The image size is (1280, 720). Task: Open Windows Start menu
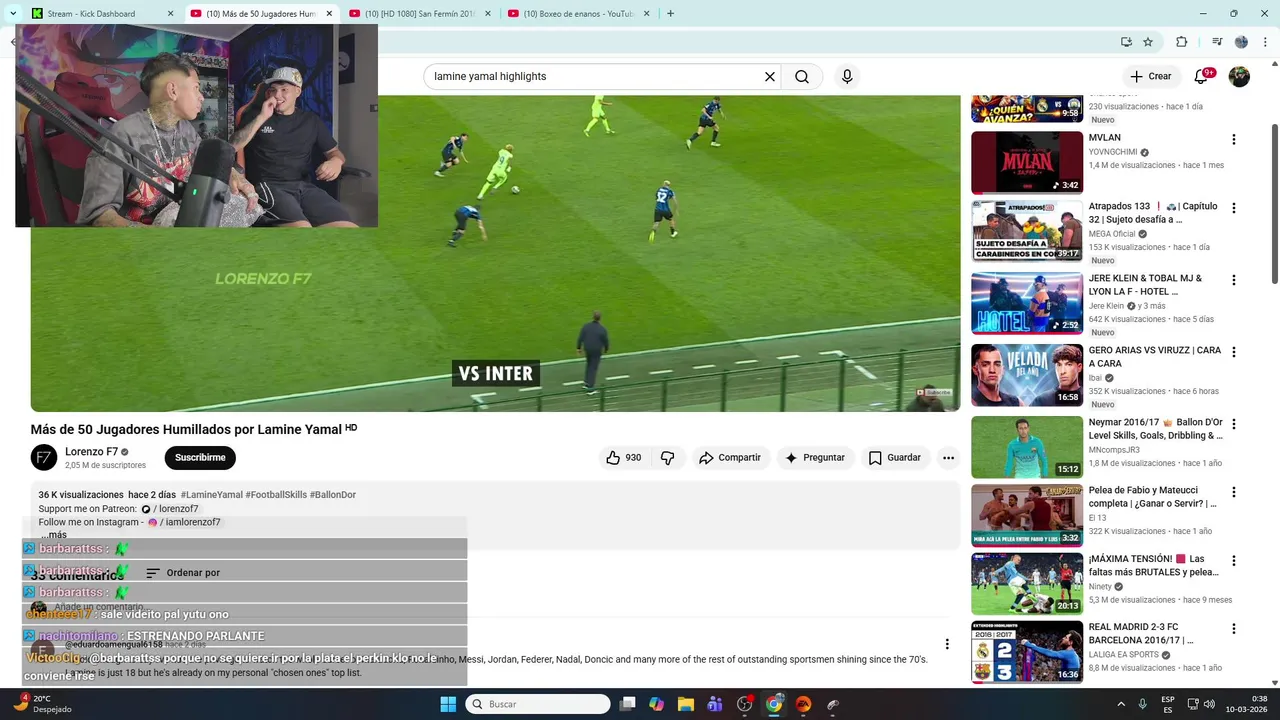click(448, 704)
